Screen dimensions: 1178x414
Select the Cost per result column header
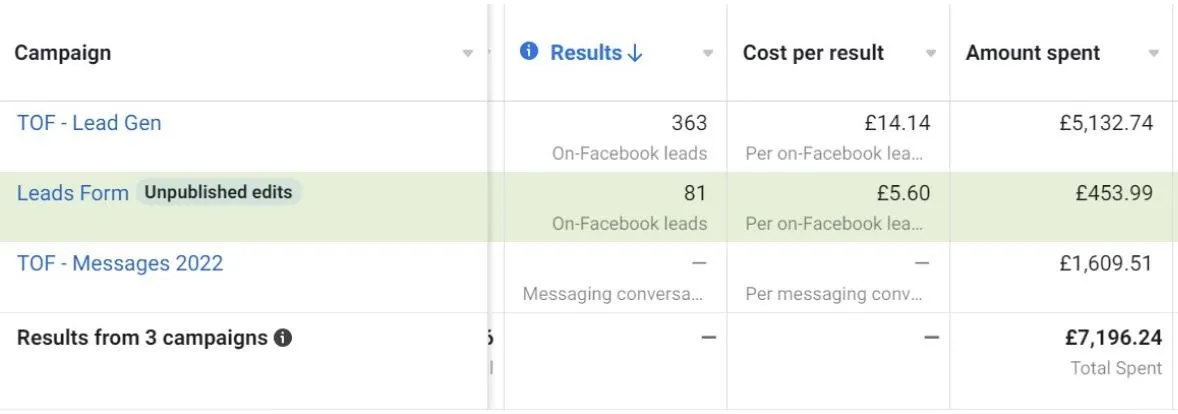(813, 53)
